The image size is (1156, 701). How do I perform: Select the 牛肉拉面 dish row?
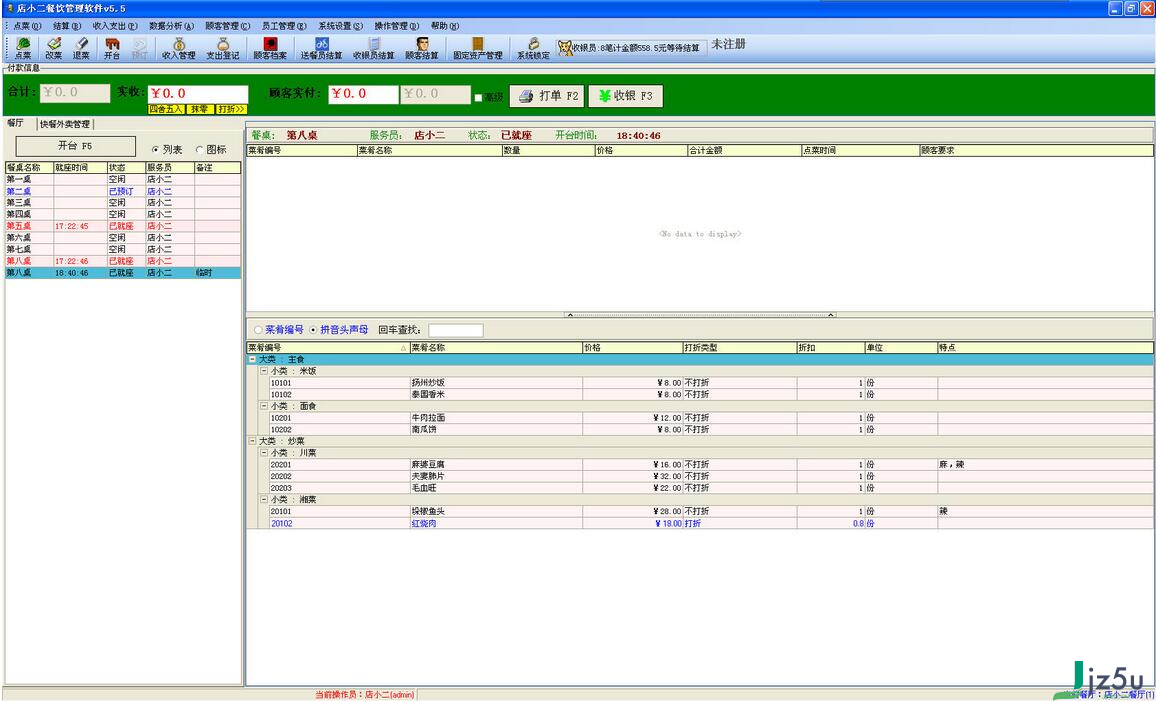711,418
